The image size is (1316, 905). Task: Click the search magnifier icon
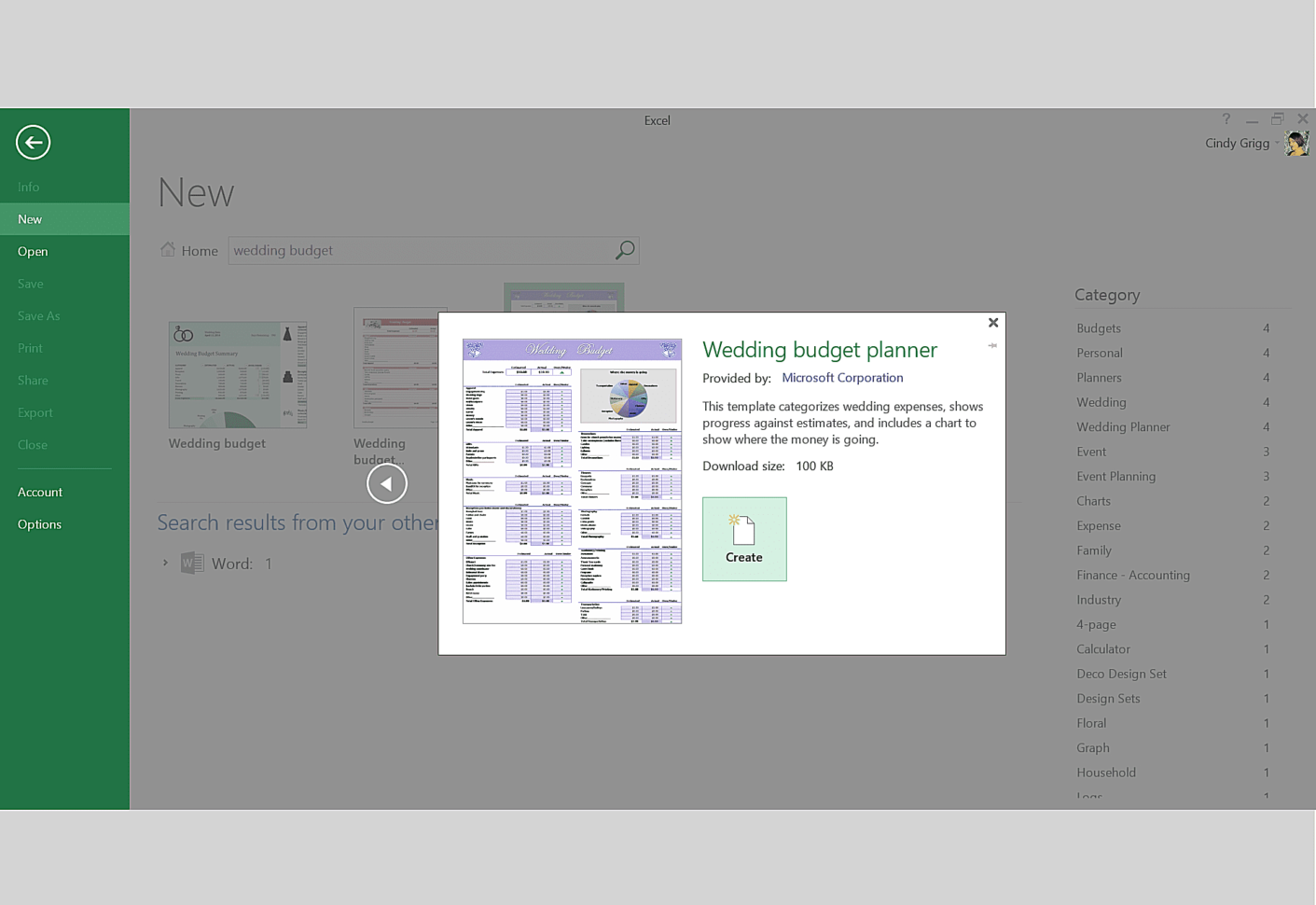click(x=623, y=250)
